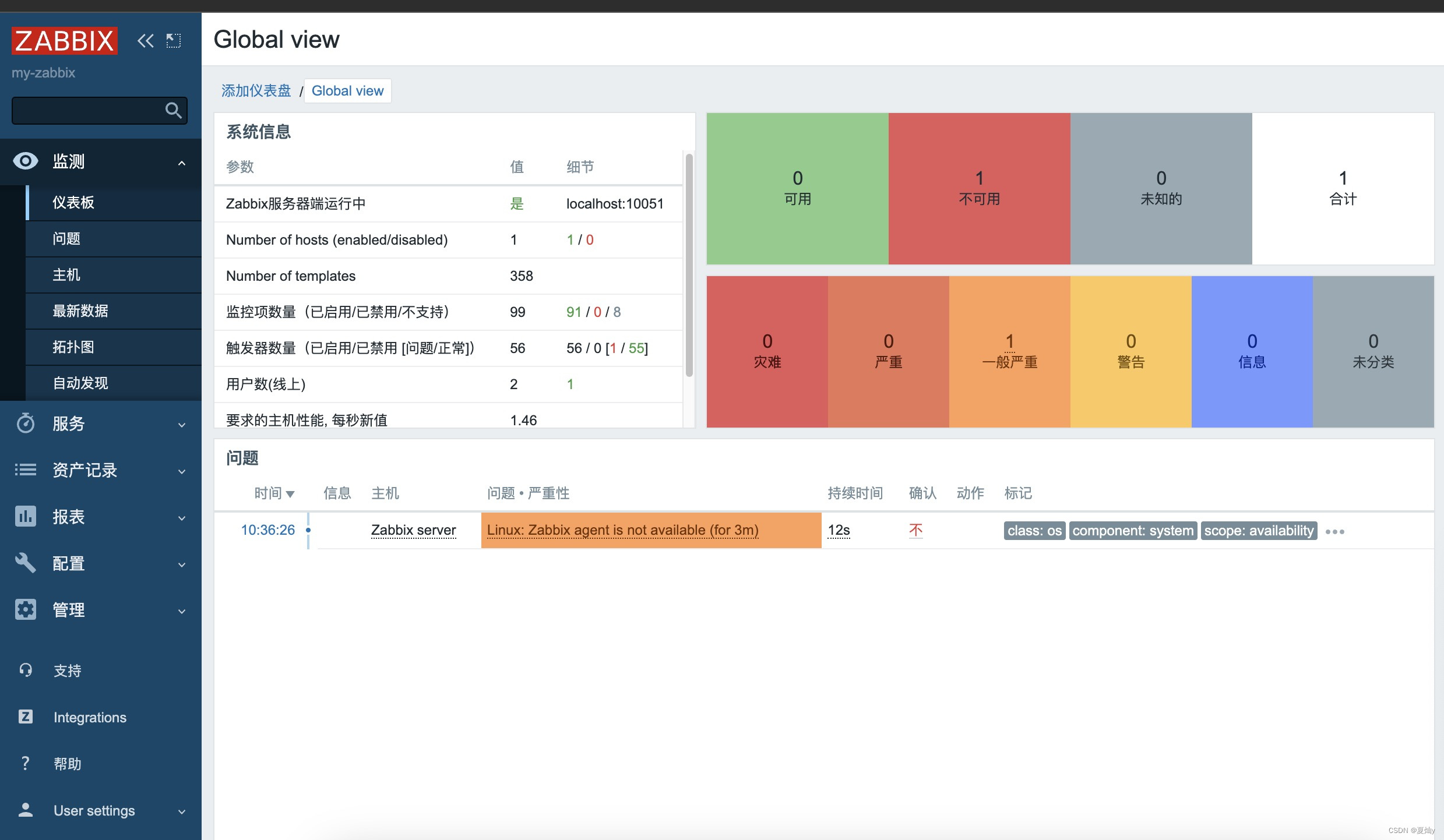1444x840 pixels.
Task: Expand the 服务 menu section
Action: (182, 425)
